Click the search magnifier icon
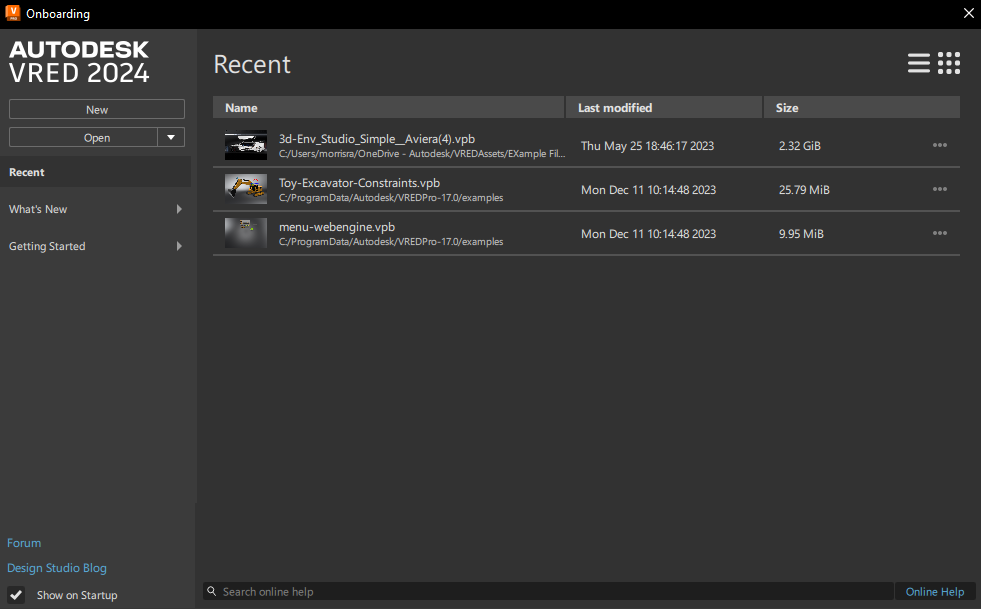Screen dimensions: 981x609 (x=212, y=591)
